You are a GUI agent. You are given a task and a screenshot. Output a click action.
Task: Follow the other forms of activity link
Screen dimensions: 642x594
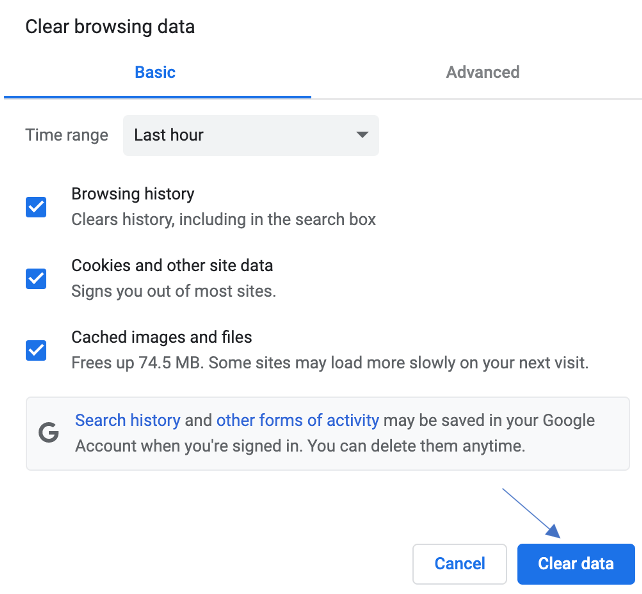pyautogui.click(x=297, y=420)
